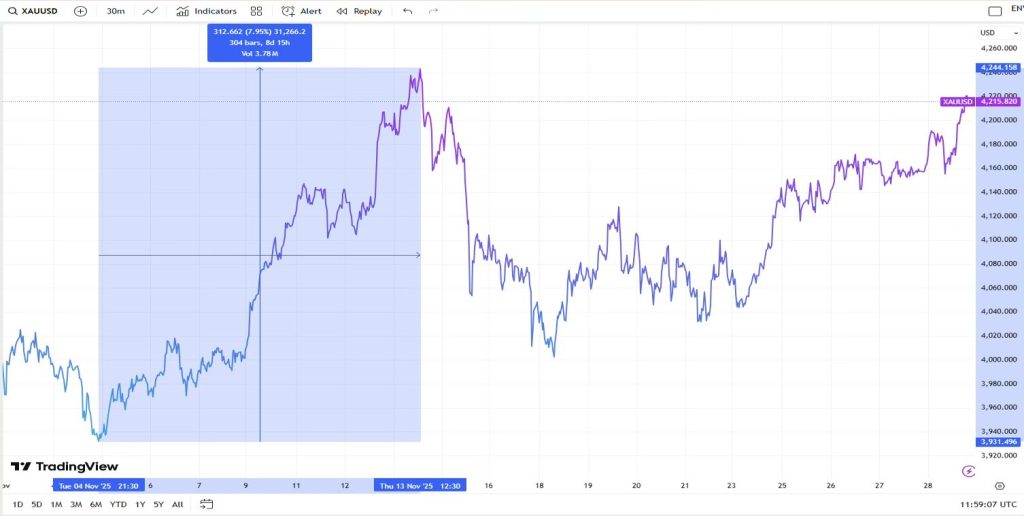Open the line chart type selector

click(150, 11)
